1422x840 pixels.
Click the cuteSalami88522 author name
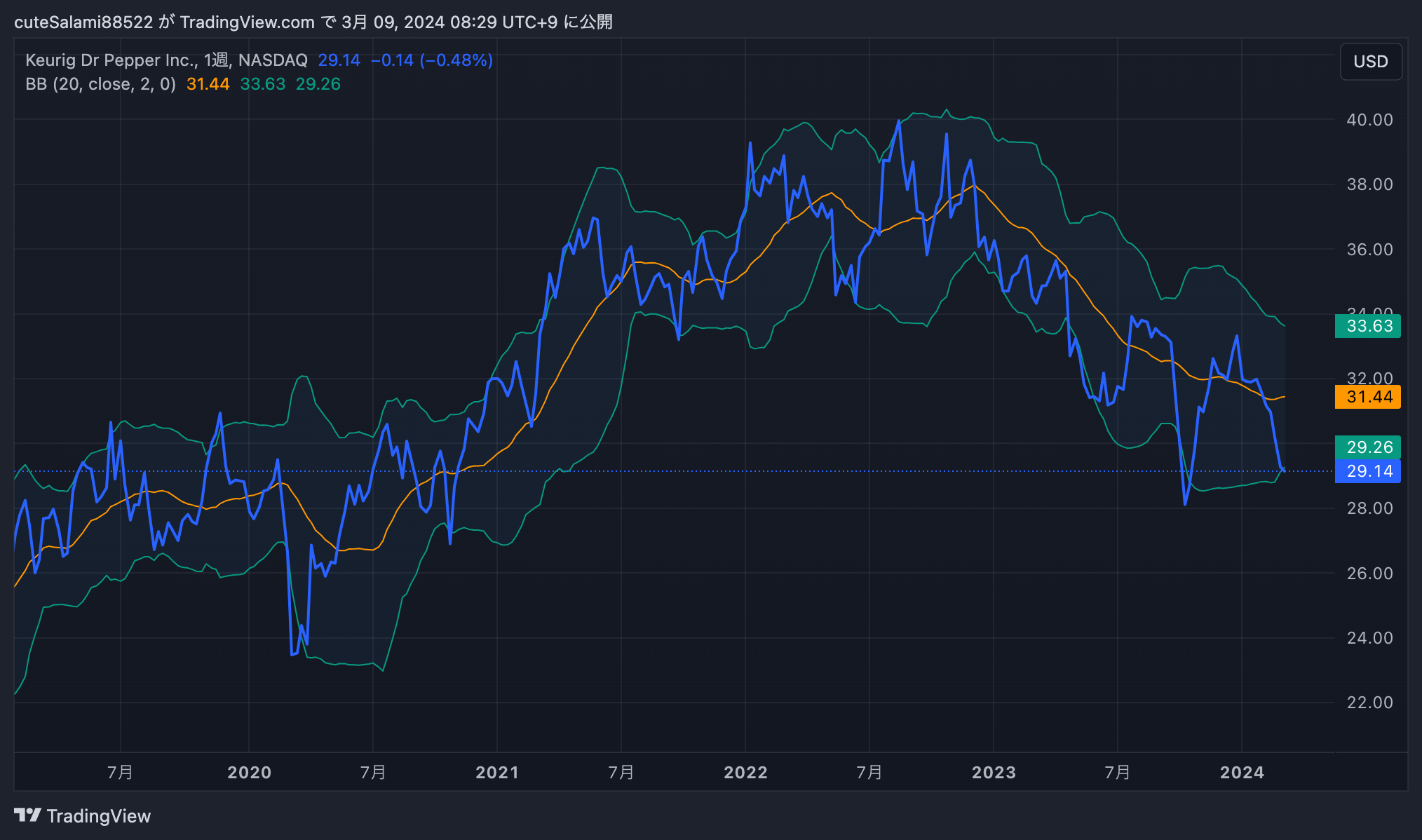(x=83, y=22)
